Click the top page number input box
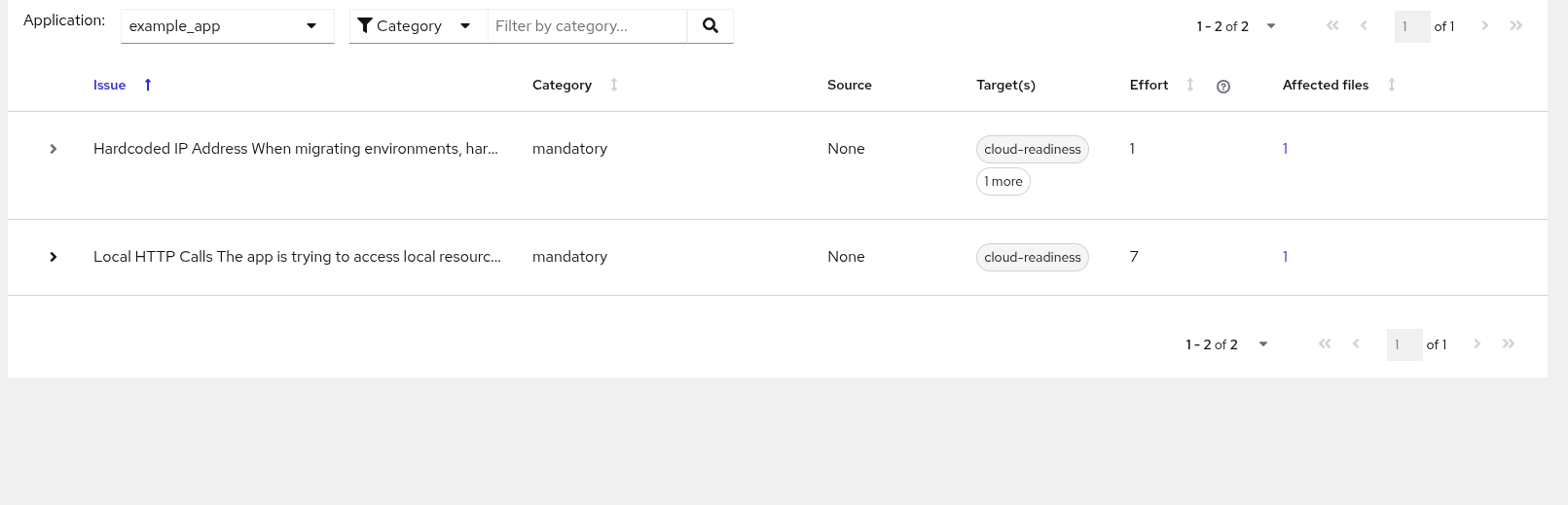Screen dimensions: 1568x505 (1411, 26)
